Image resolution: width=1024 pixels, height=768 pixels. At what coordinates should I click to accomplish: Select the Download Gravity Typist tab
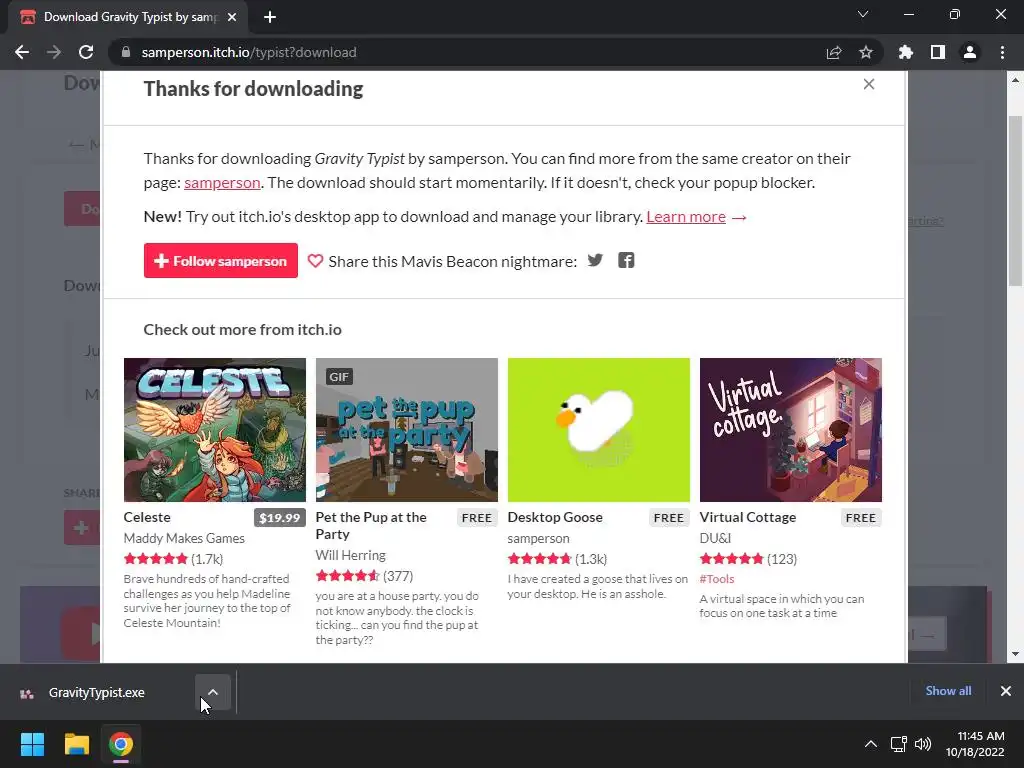tap(128, 17)
